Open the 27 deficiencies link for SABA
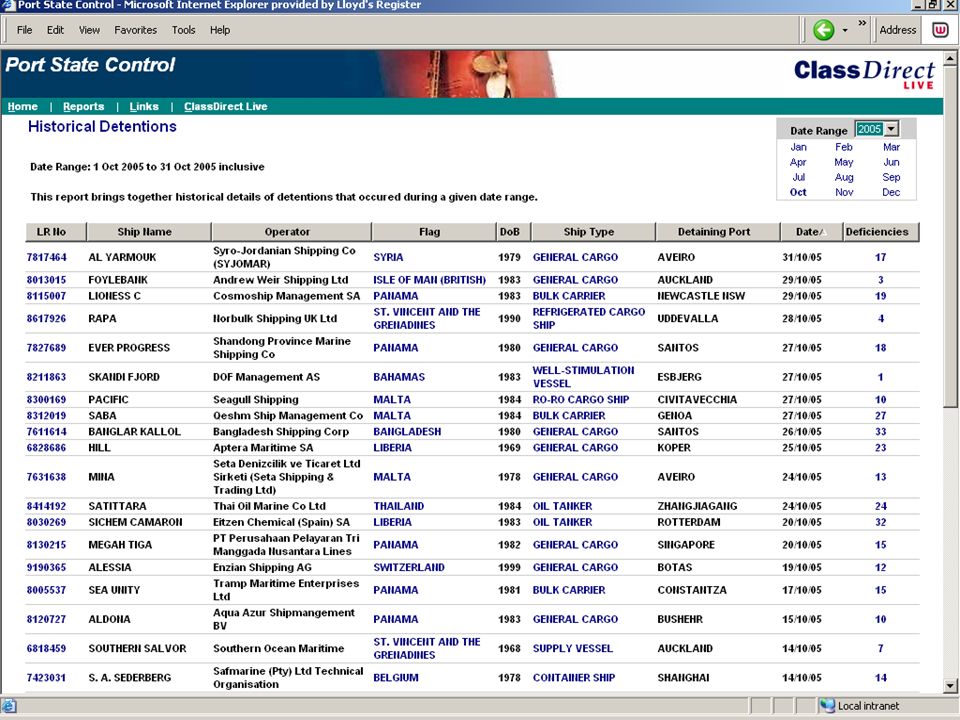The width and height of the screenshot is (960, 720). 880,416
